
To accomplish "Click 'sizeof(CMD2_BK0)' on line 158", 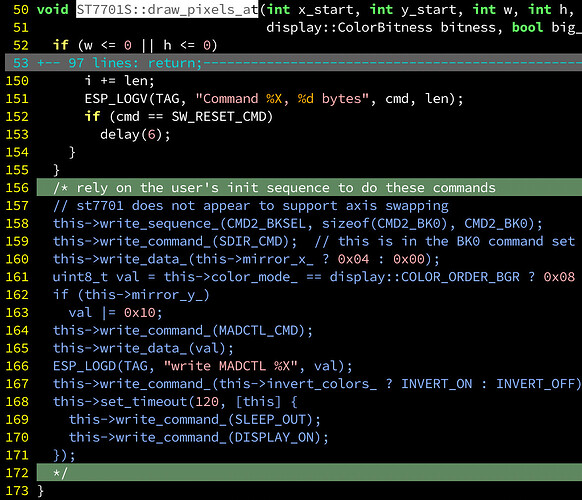I will tap(385, 223).
